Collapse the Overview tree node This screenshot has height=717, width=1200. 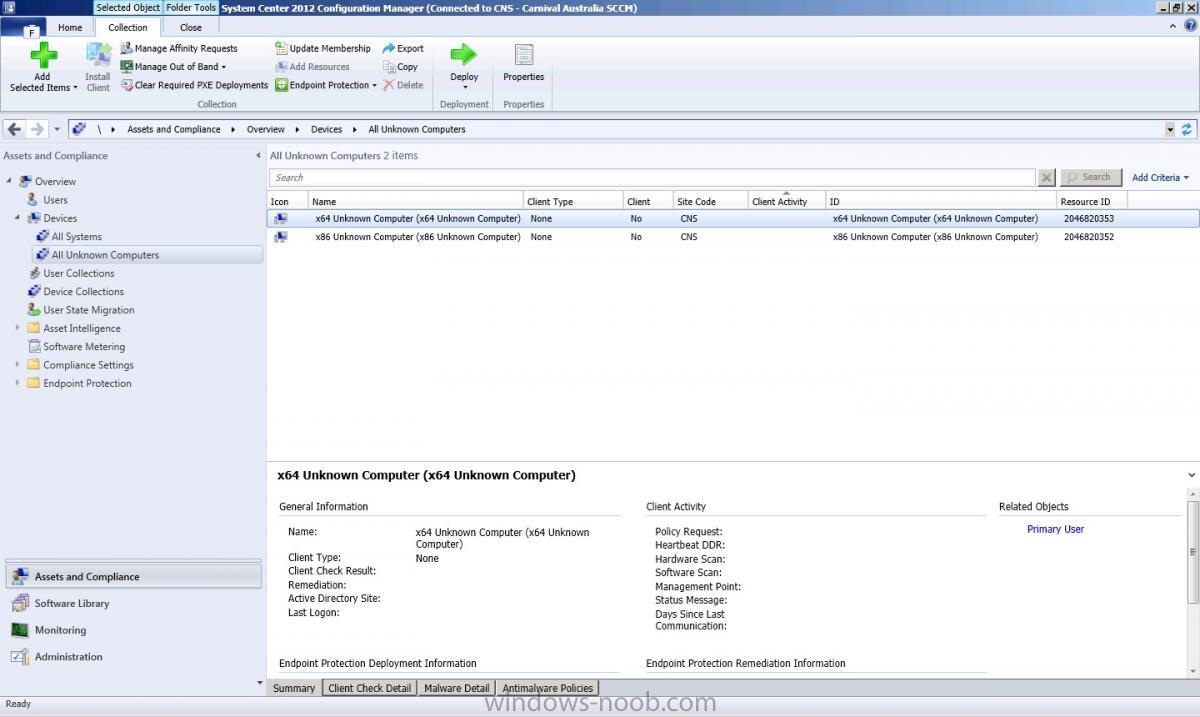[x=9, y=181]
